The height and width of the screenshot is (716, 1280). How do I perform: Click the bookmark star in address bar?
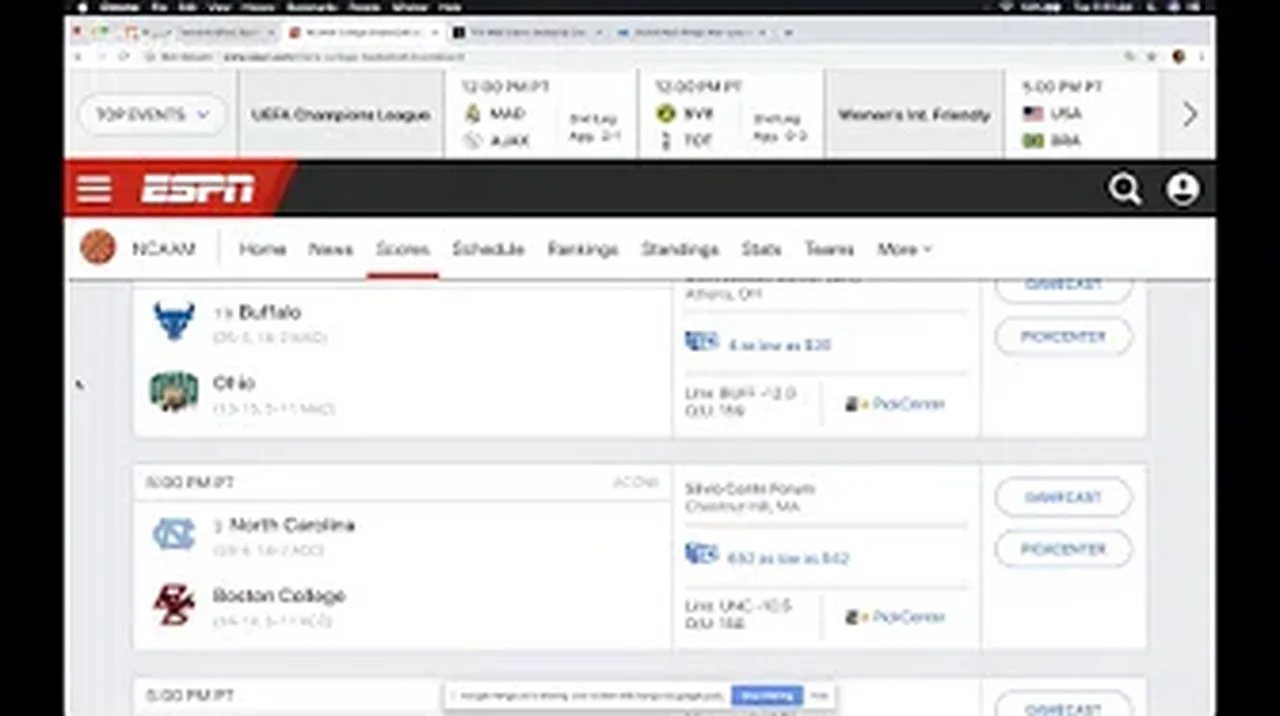coord(1151,57)
